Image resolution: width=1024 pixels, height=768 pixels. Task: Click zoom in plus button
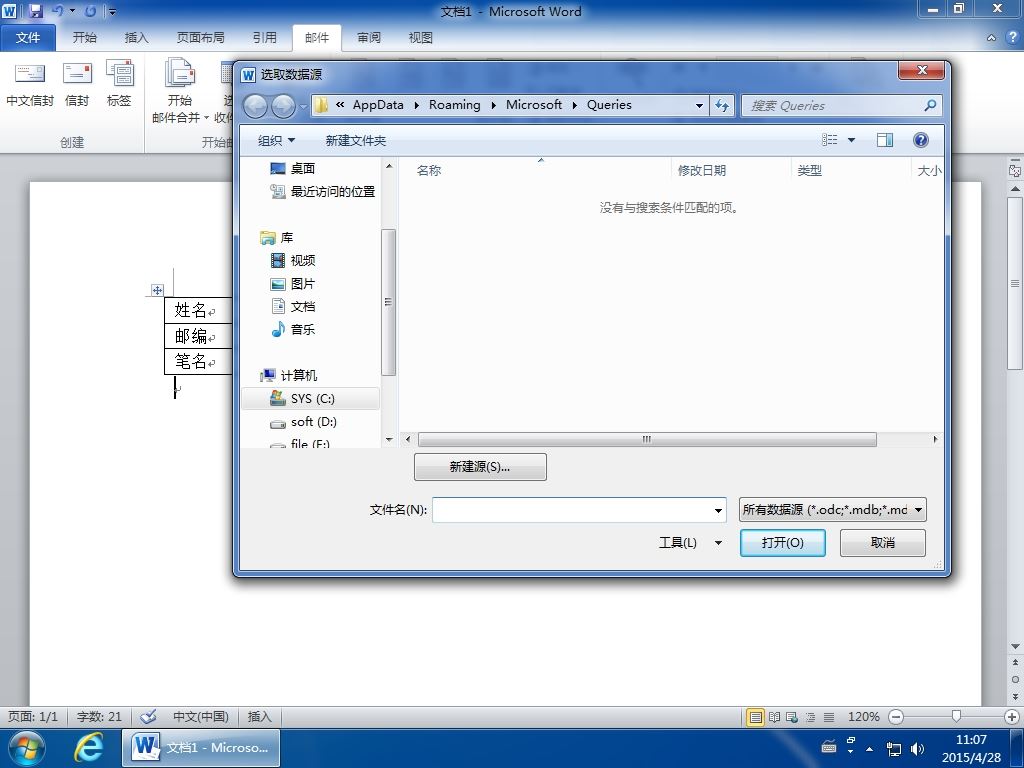click(x=1012, y=717)
